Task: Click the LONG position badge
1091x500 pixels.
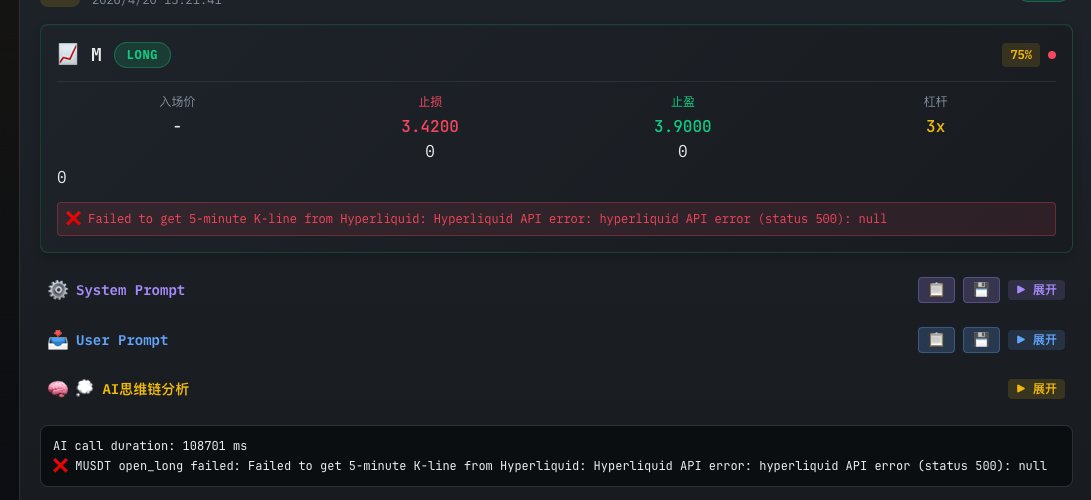Action: point(142,55)
